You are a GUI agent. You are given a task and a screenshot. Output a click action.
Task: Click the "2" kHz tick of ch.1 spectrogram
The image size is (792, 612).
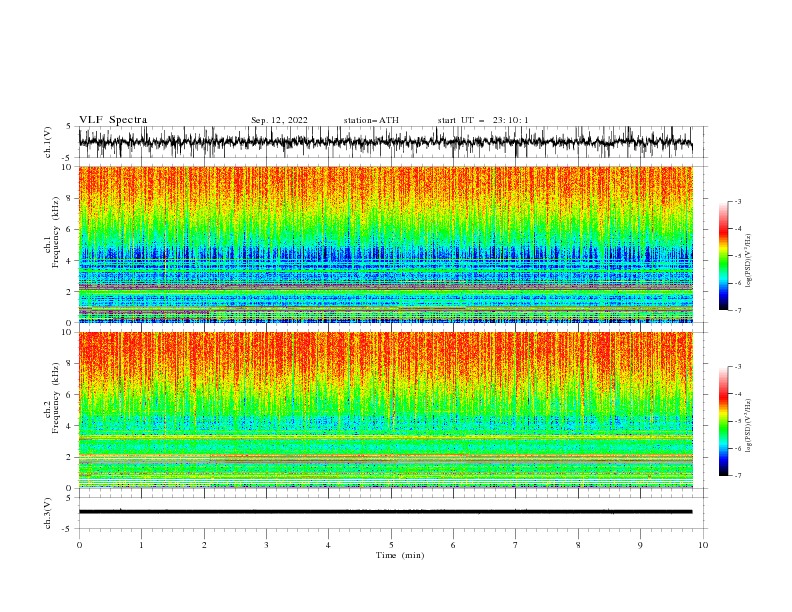click(x=71, y=291)
